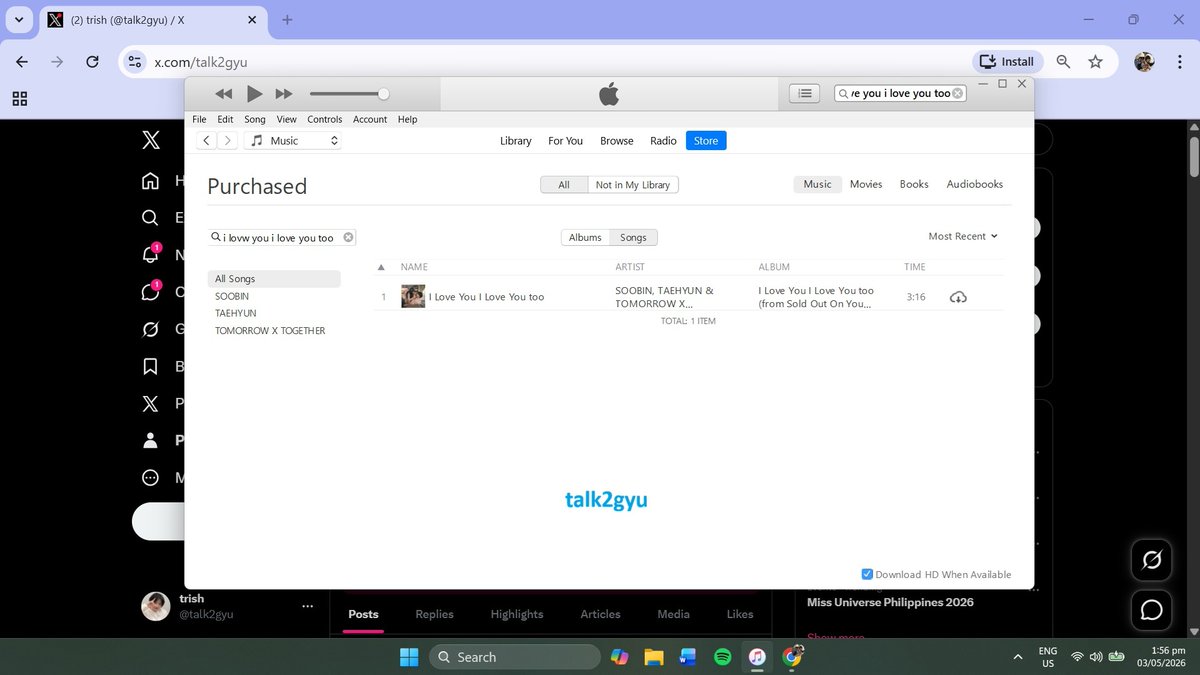Viewport: 1200px width, 675px height.
Task: Select the Store tab
Action: [x=706, y=141]
